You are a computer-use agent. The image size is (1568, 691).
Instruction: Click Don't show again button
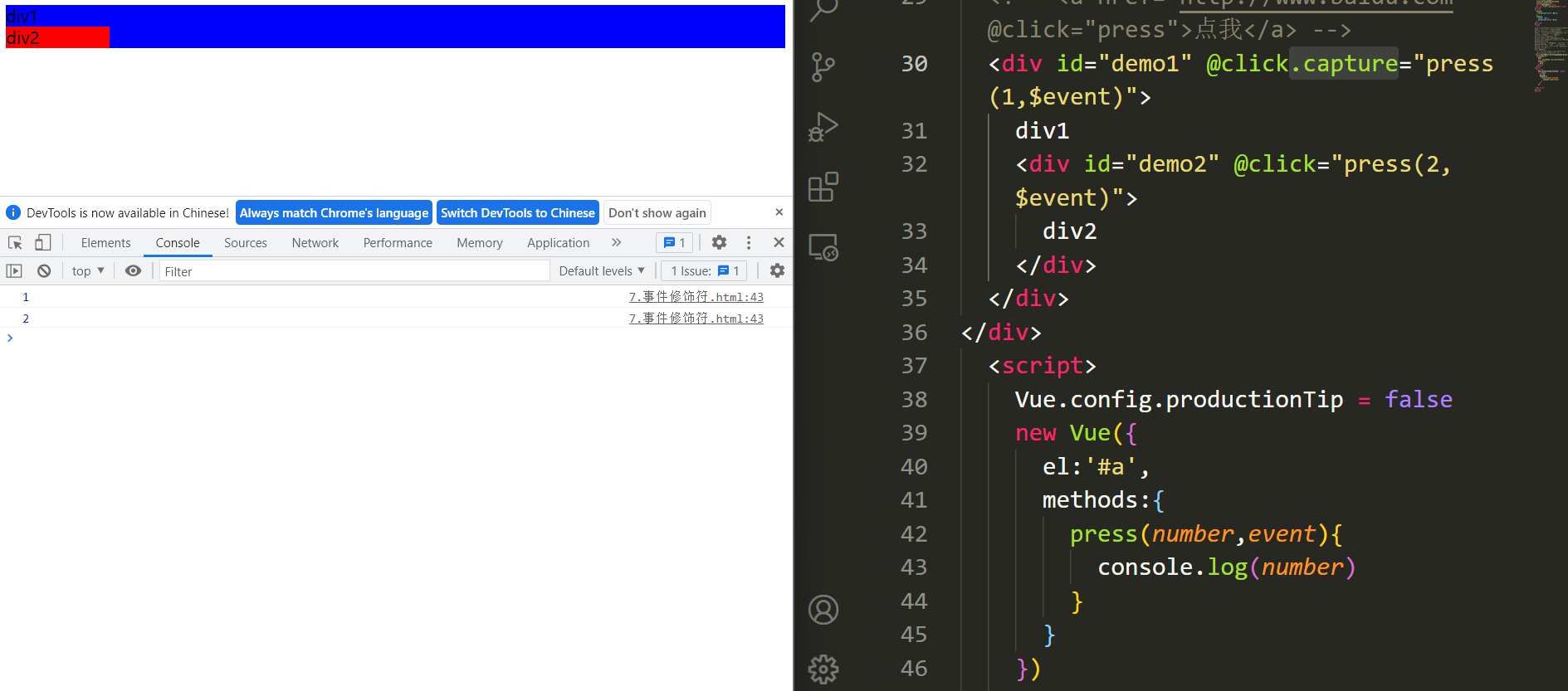coord(657,212)
